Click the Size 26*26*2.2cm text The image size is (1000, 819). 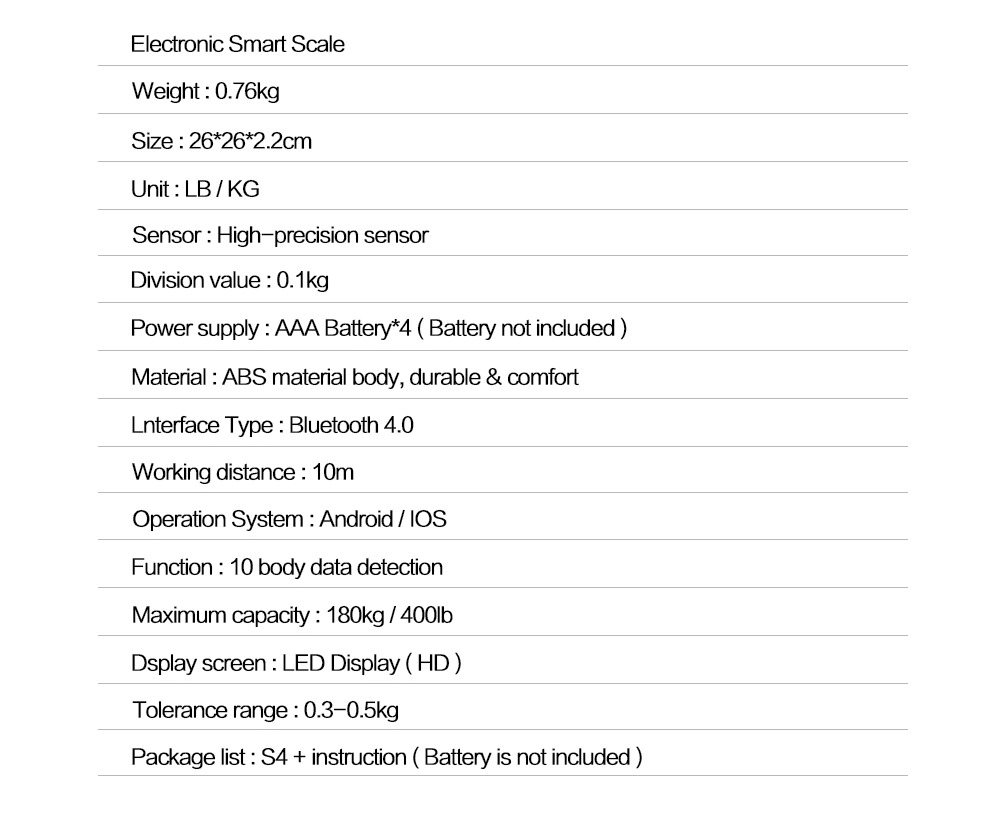coord(221,140)
